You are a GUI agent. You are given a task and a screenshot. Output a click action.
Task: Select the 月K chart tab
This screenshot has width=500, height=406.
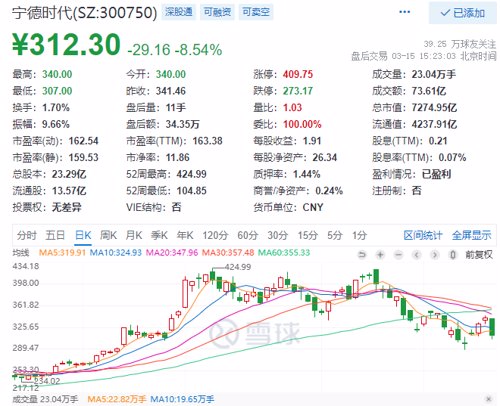click(x=134, y=235)
